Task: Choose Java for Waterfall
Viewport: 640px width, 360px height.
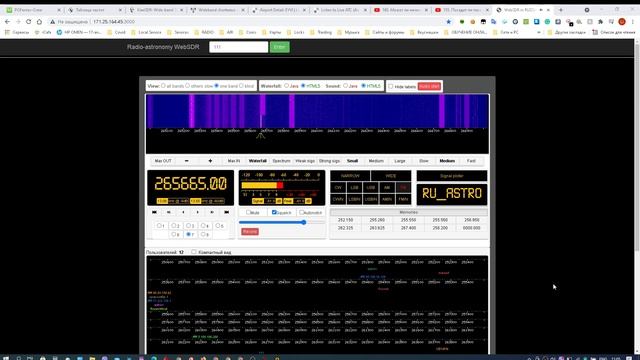Action: [286, 86]
